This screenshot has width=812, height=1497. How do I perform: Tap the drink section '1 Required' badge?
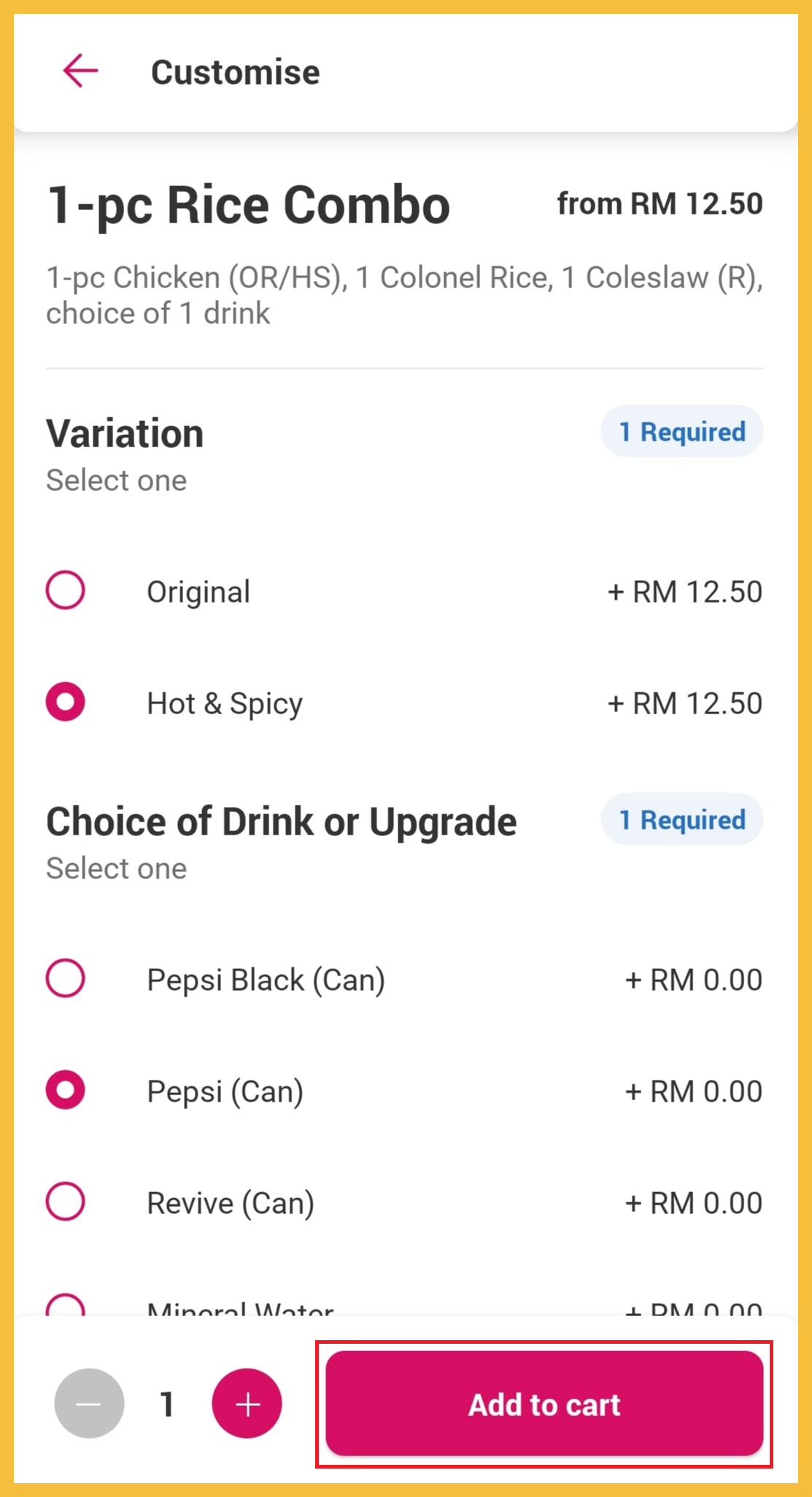[681, 820]
